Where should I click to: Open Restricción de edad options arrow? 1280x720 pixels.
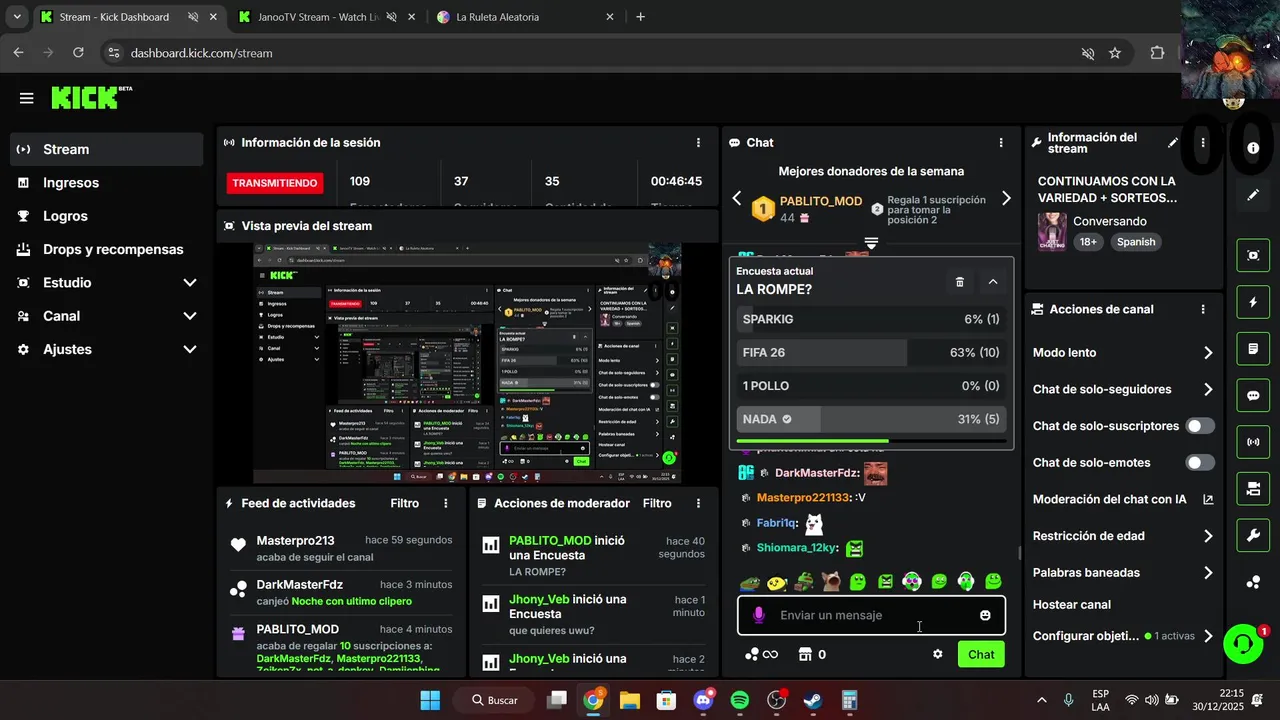(x=1208, y=536)
